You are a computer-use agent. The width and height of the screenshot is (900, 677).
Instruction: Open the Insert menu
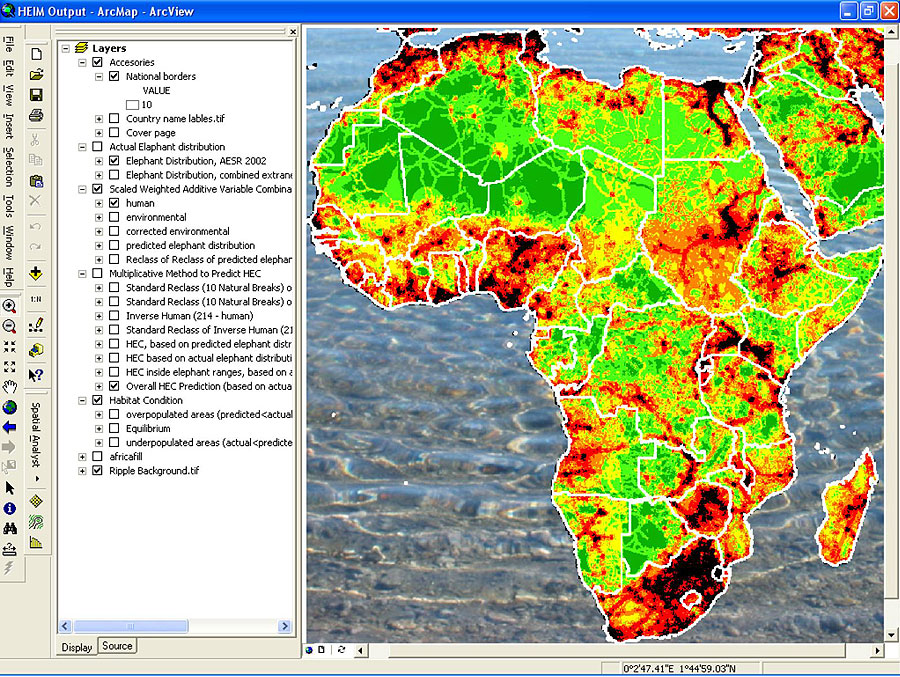point(8,126)
